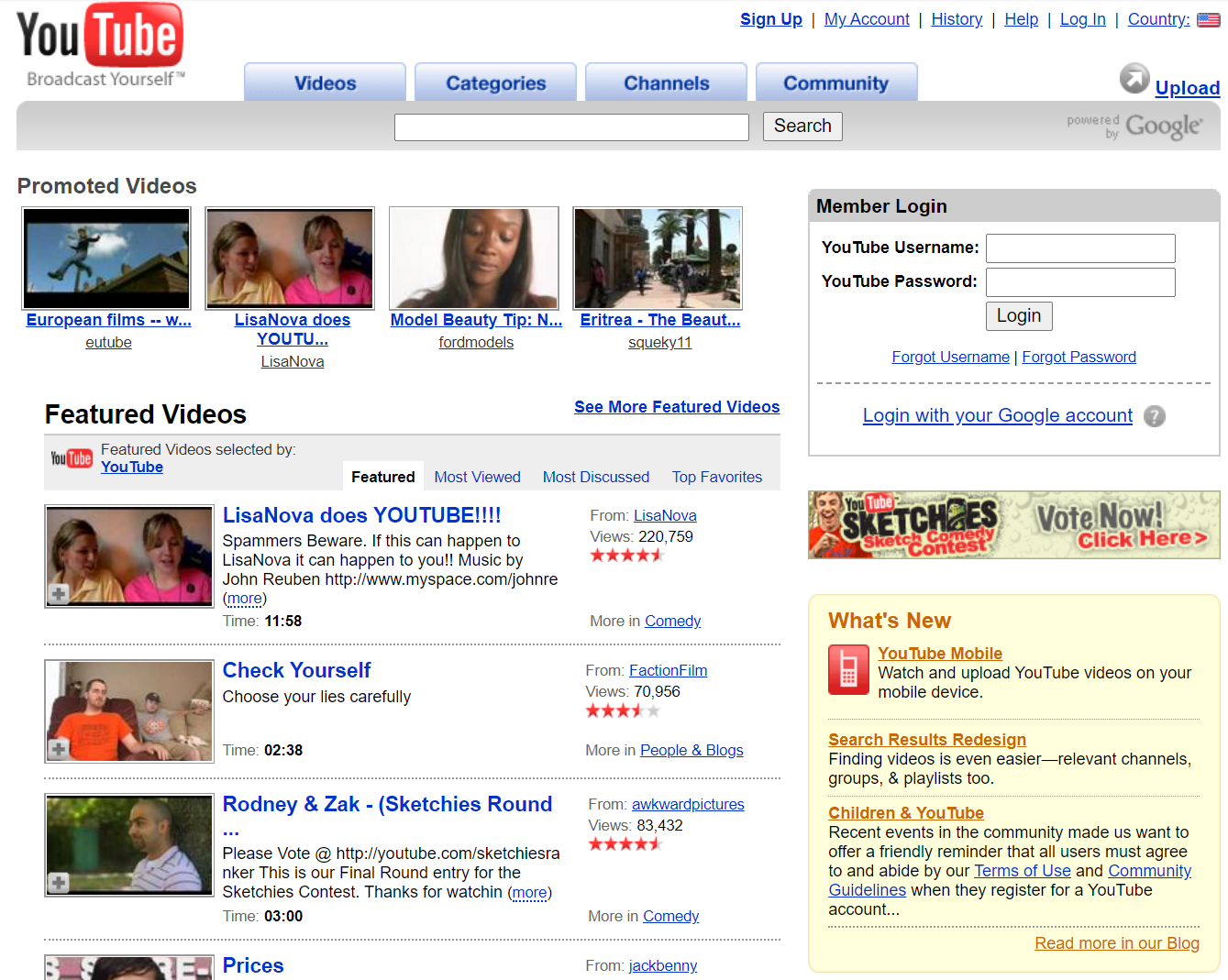
Task: Click the Powered by Google logo
Action: [1134, 127]
